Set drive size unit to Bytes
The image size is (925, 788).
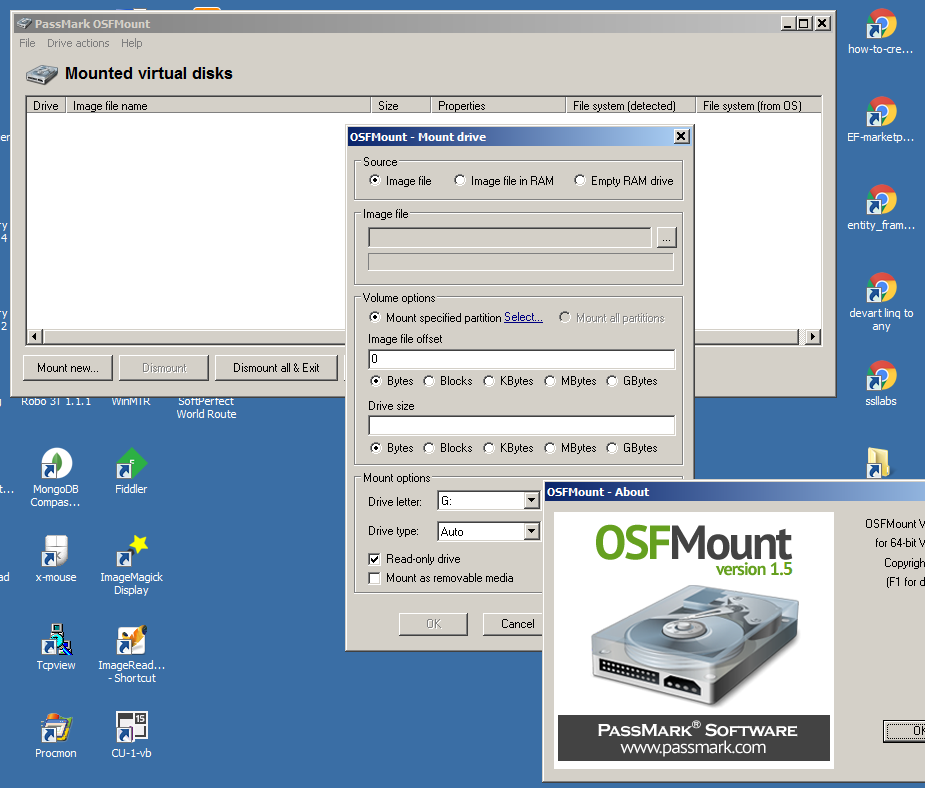click(x=375, y=448)
